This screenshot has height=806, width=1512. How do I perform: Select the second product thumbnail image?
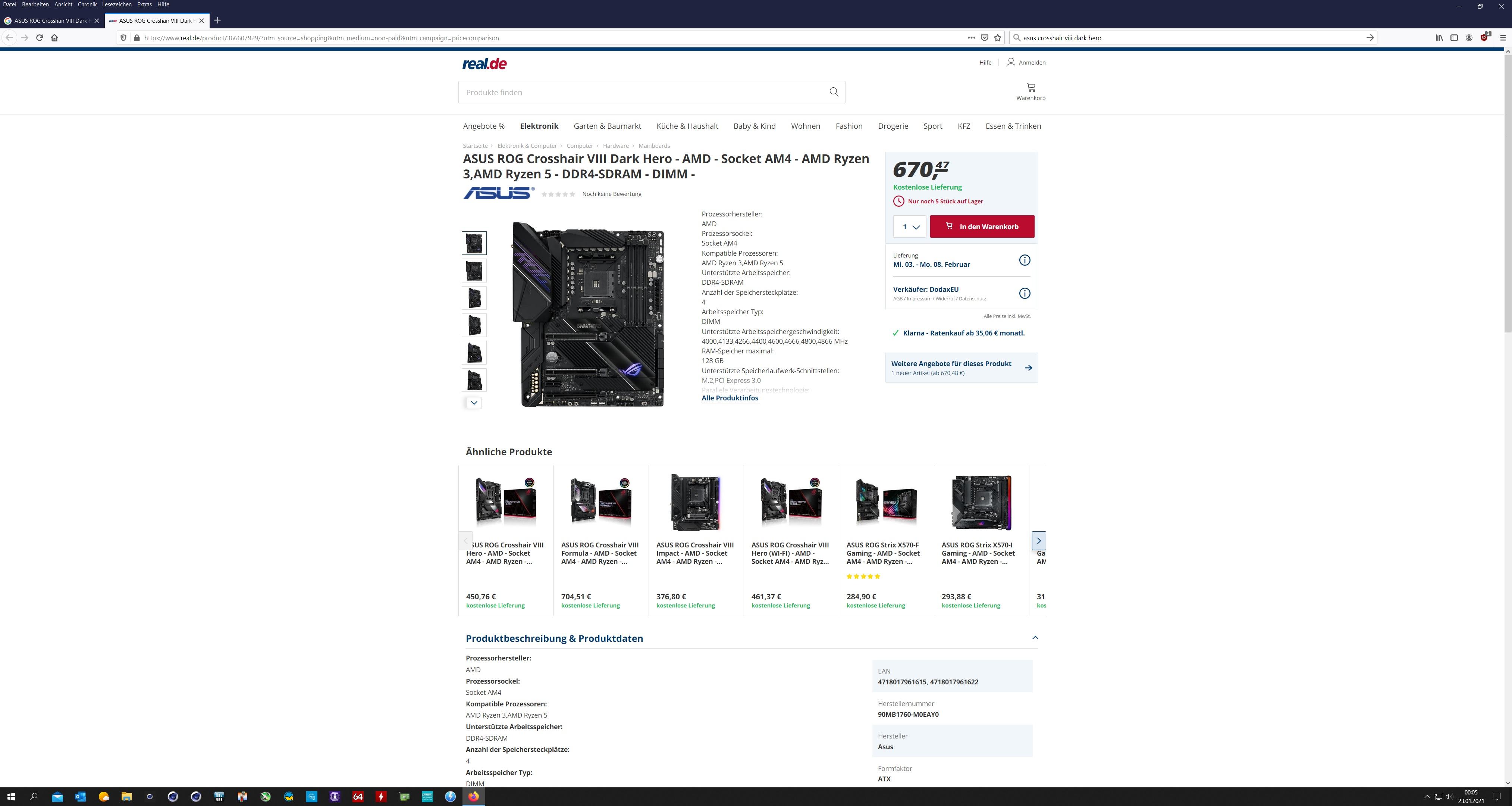(474, 271)
